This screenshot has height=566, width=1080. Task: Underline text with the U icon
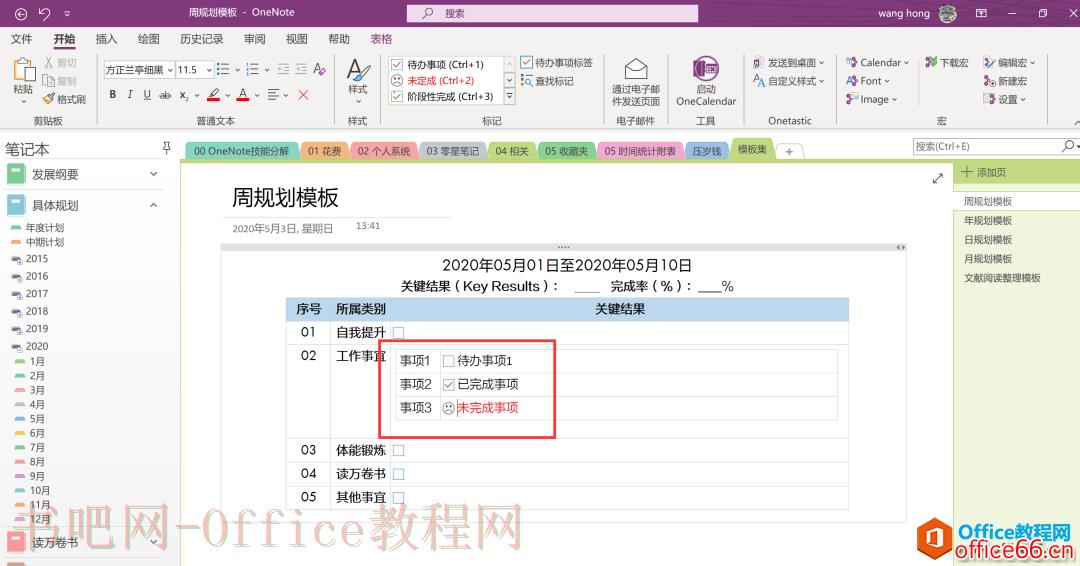pyautogui.click(x=147, y=95)
